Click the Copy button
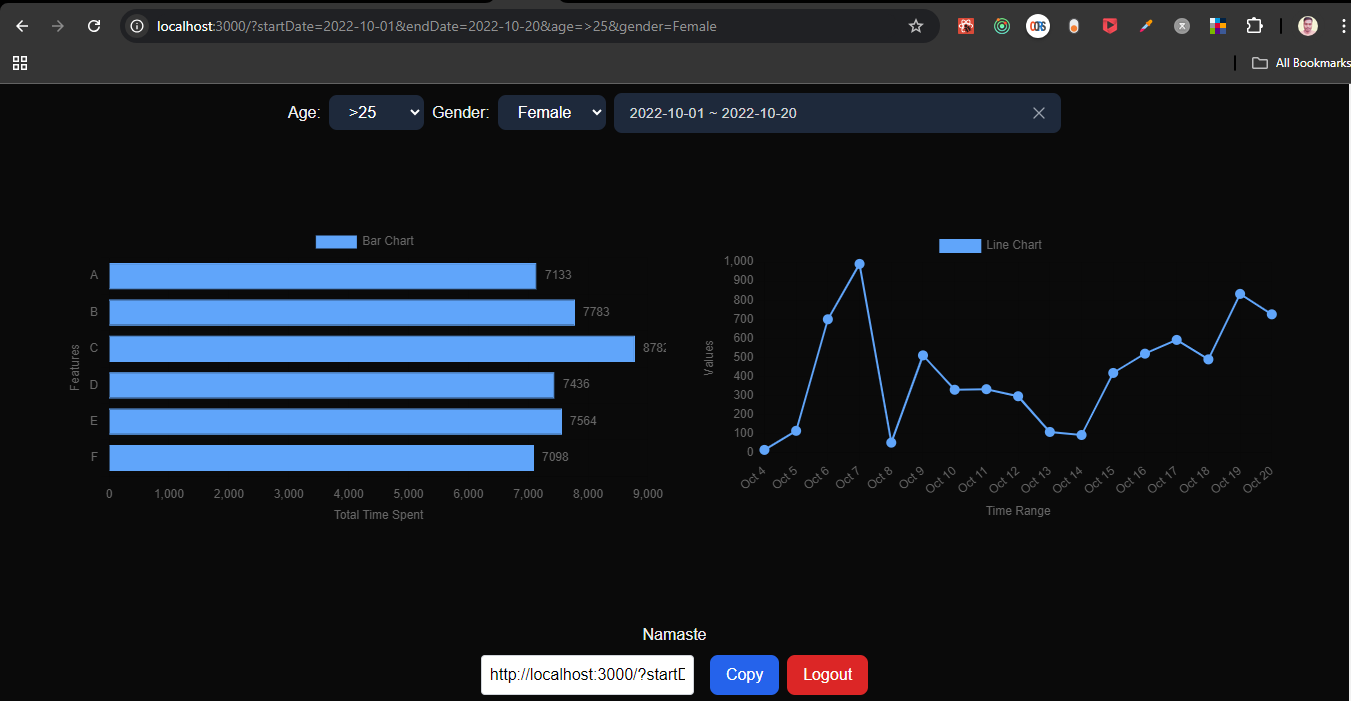The image size is (1351, 701). 744,675
